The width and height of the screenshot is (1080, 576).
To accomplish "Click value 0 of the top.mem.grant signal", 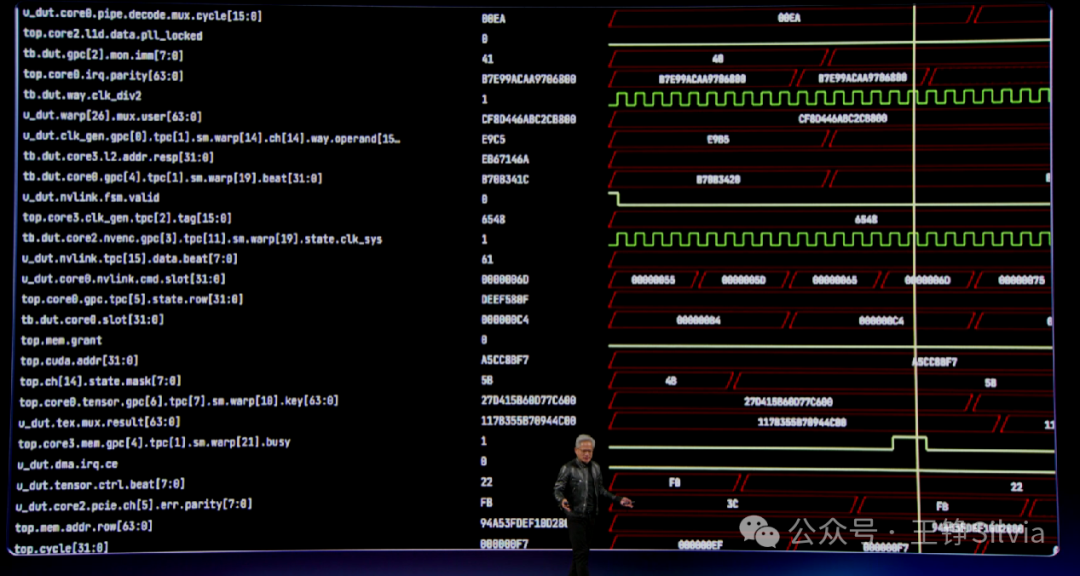I will tap(484, 340).
